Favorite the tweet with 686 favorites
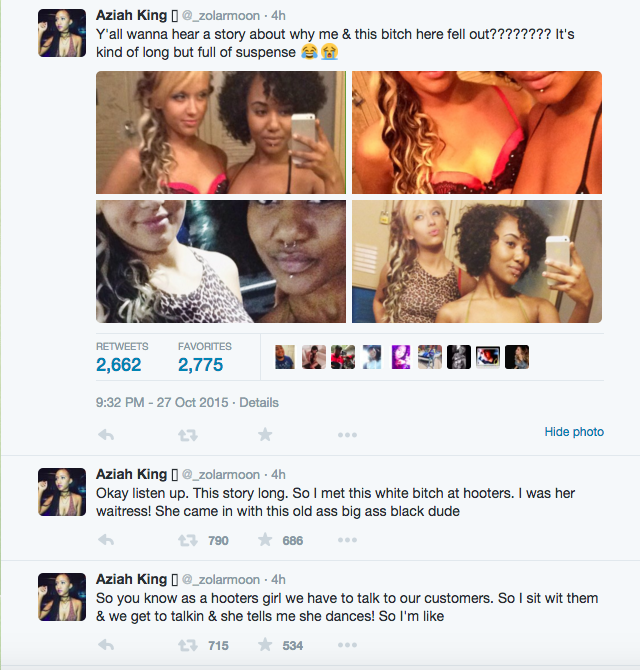This screenshot has width=640, height=670. pos(265,540)
